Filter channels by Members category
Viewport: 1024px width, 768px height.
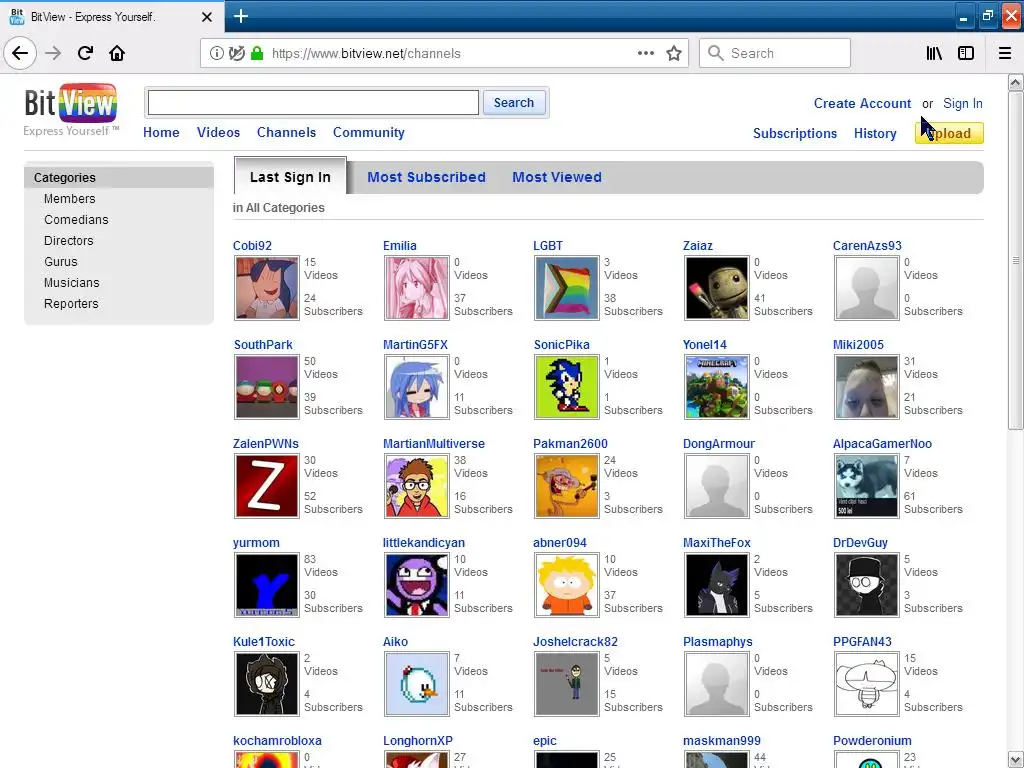point(69,199)
